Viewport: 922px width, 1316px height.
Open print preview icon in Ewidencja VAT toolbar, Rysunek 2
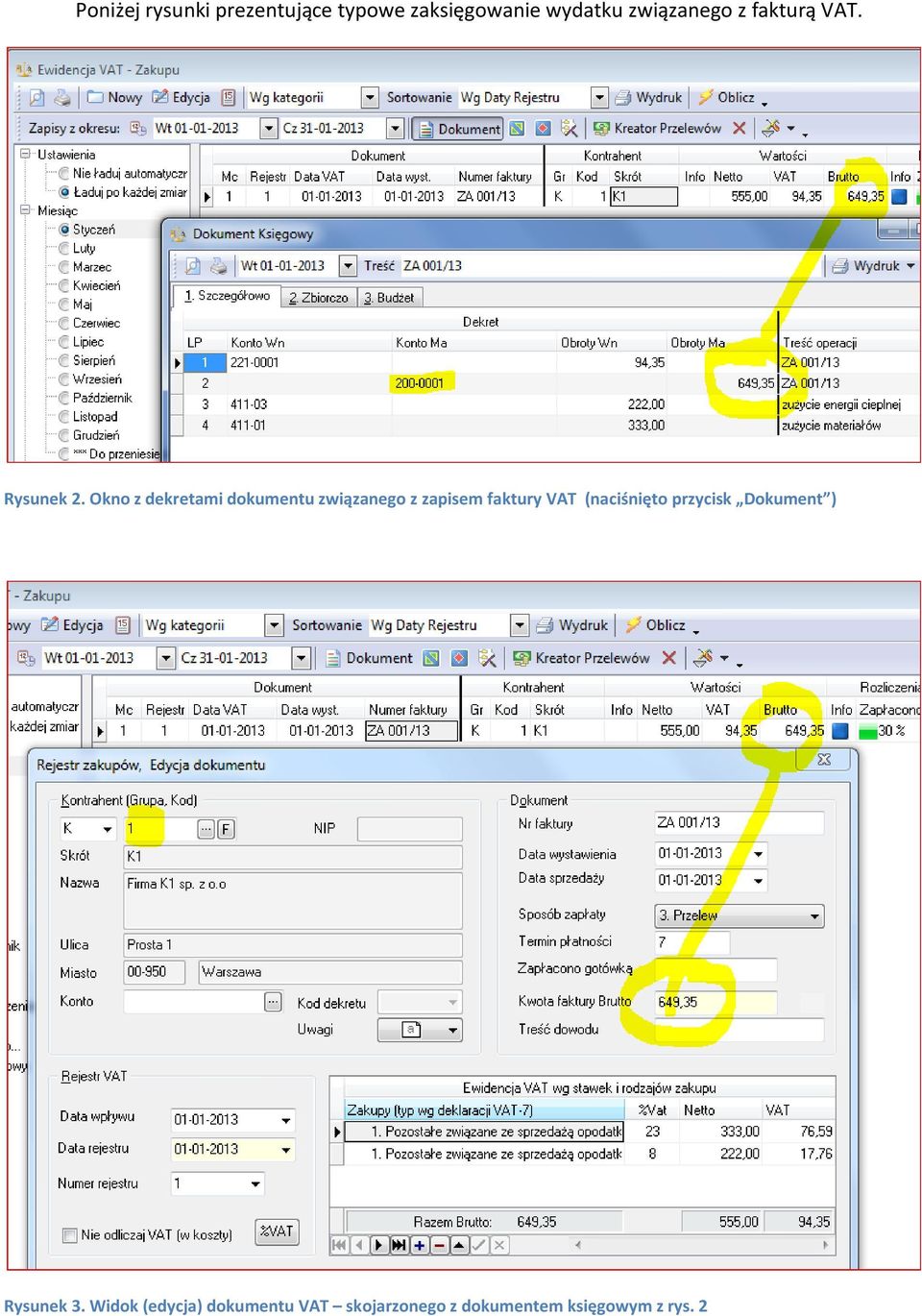(x=36, y=97)
